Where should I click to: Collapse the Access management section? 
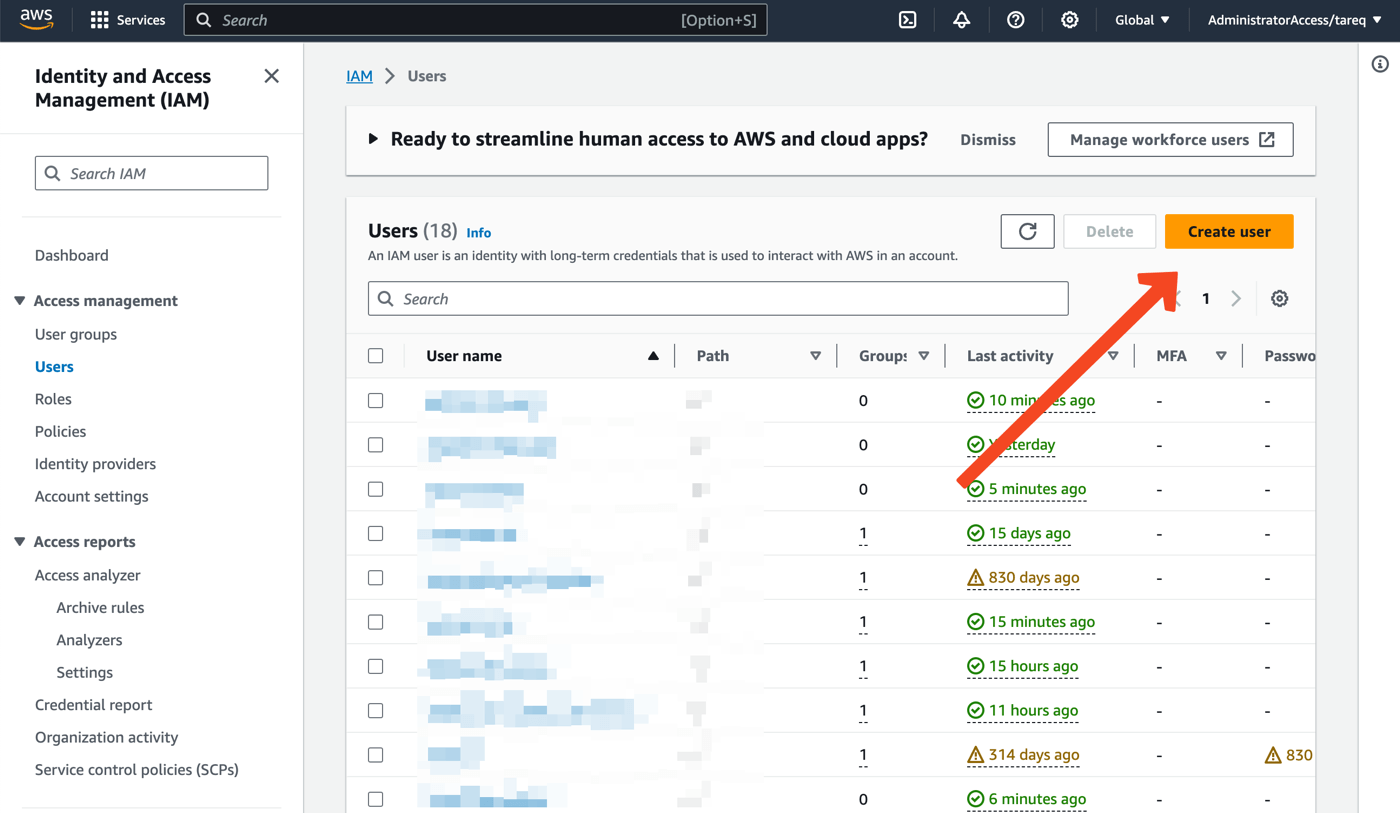pyautogui.click(x=20, y=301)
